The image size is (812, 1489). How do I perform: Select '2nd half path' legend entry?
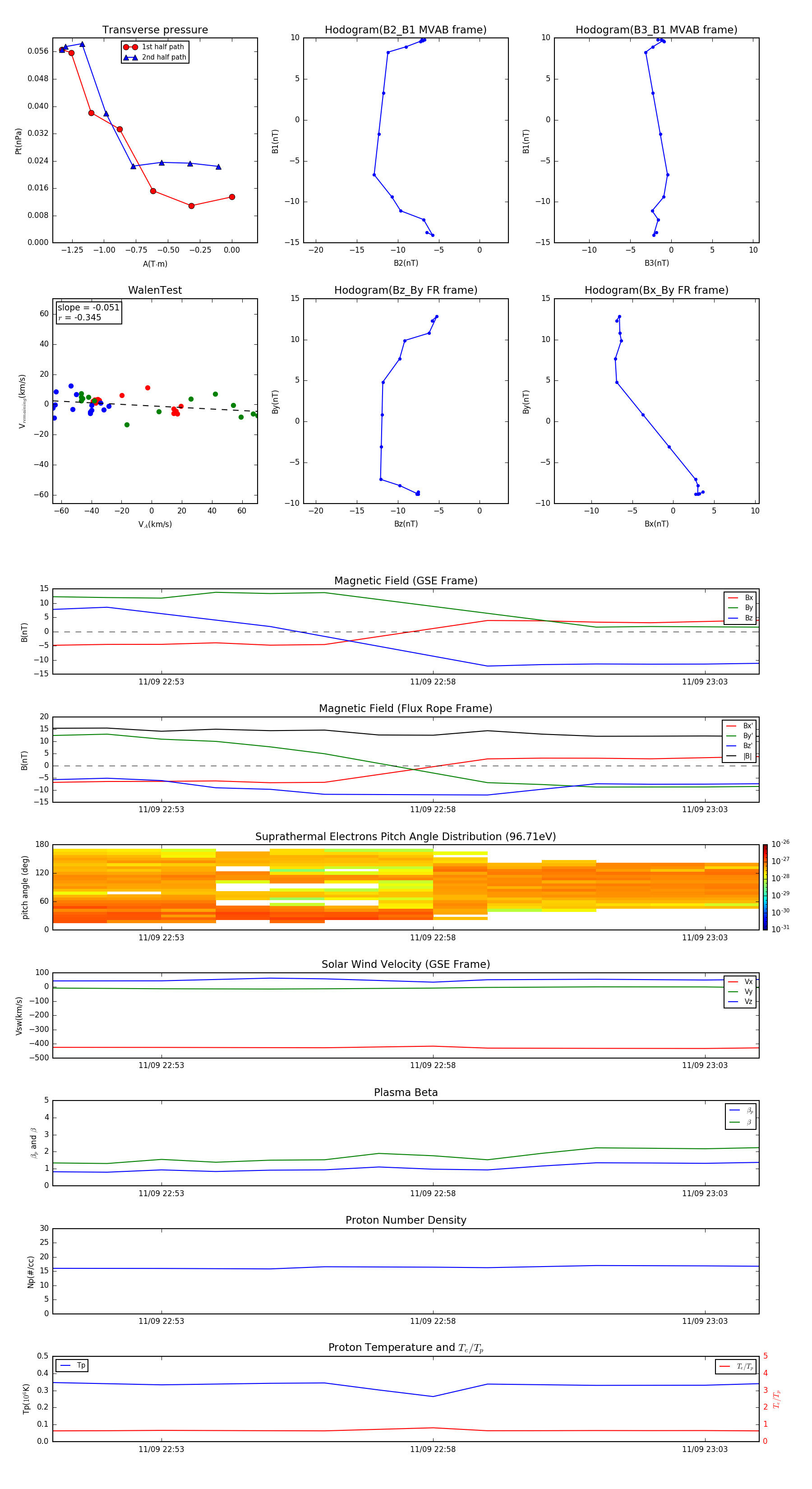[155, 57]
